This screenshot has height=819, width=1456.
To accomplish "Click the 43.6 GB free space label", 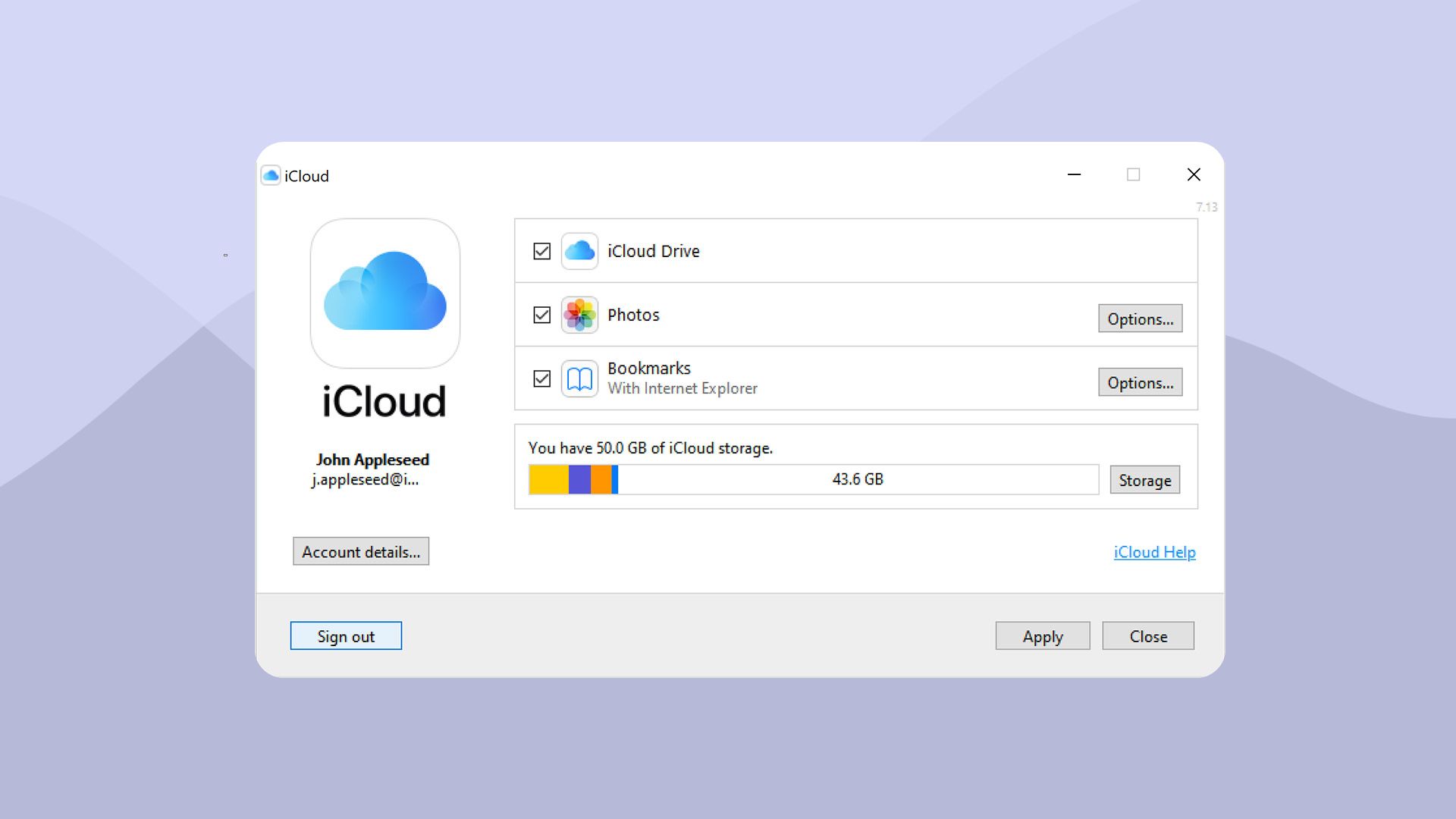I will coord(858,479).
